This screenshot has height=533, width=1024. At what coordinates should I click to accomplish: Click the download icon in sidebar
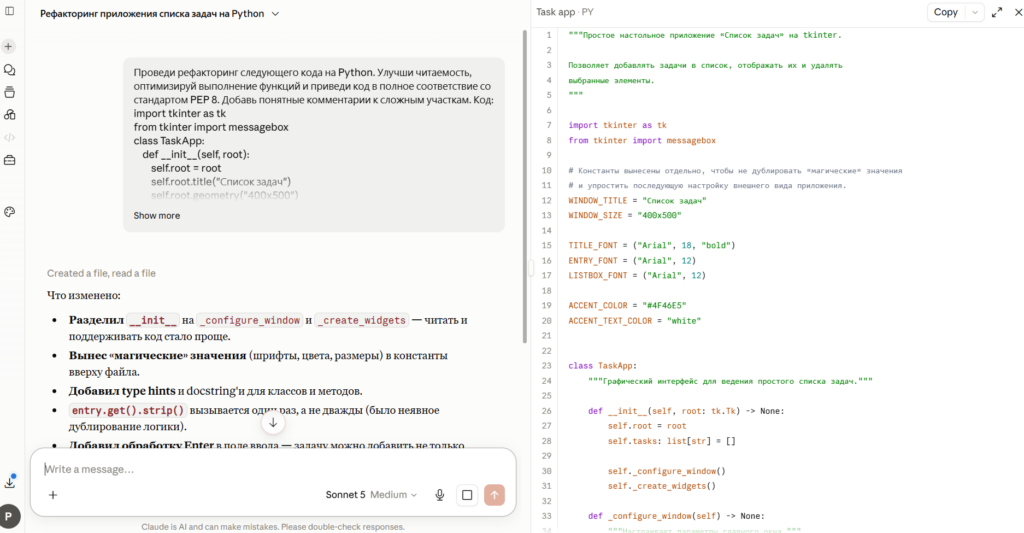point(9,482)
